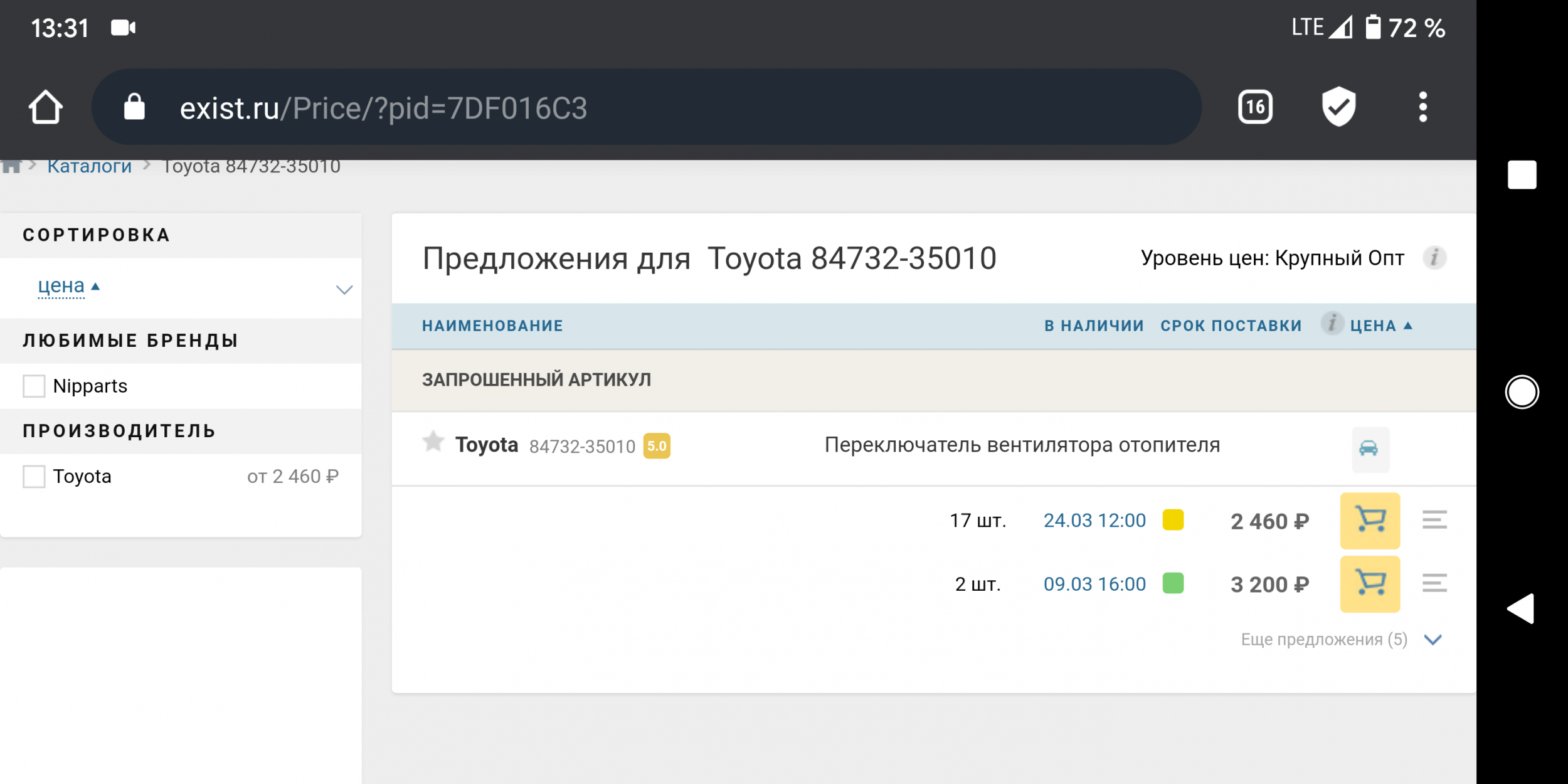Viewport: 1568px width, 784px height.
Task: Open details menu for 2 460 ₽ offer
Action: (x=1434, y=520)
